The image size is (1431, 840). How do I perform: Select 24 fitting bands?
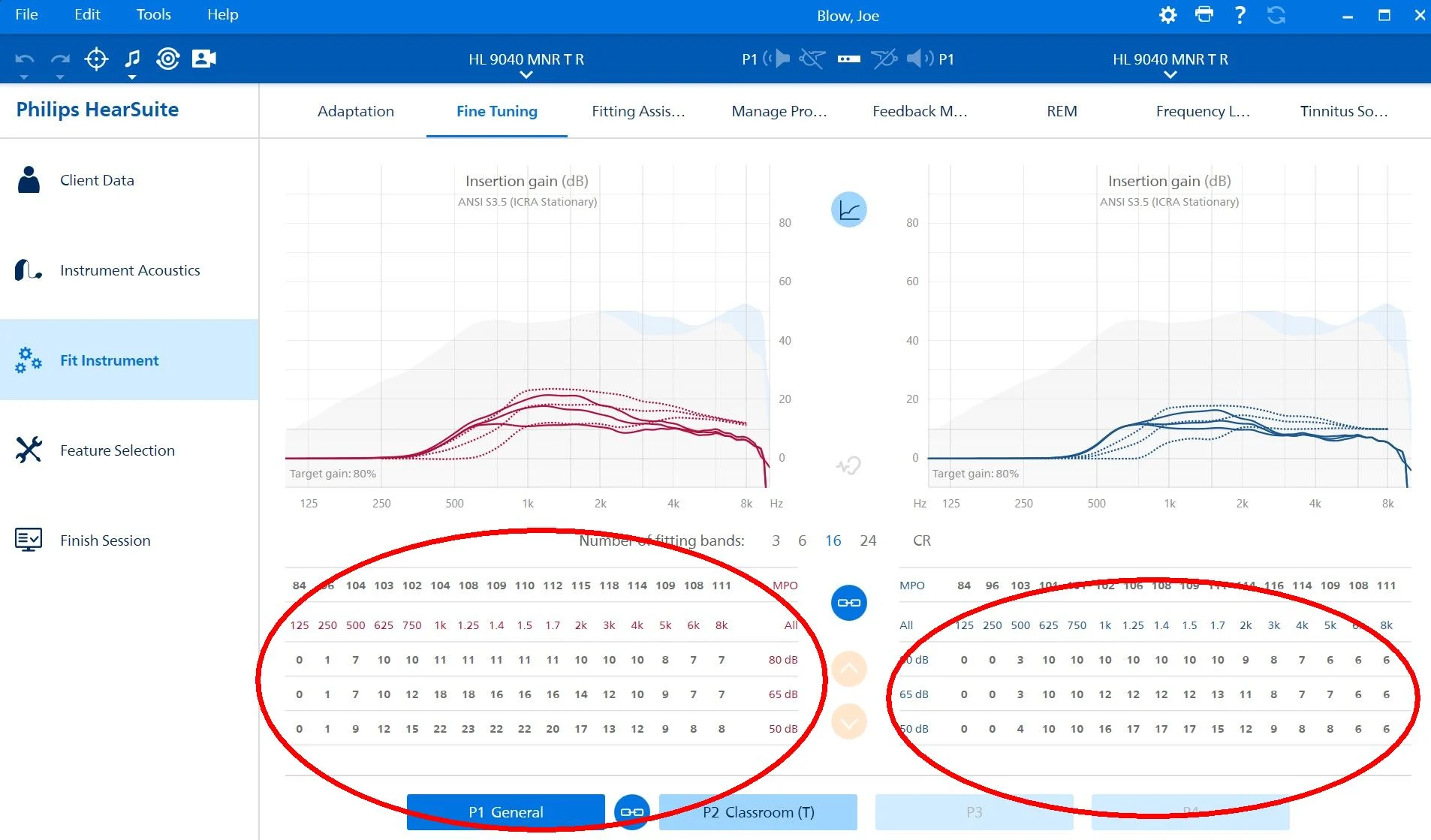(868, 540)
